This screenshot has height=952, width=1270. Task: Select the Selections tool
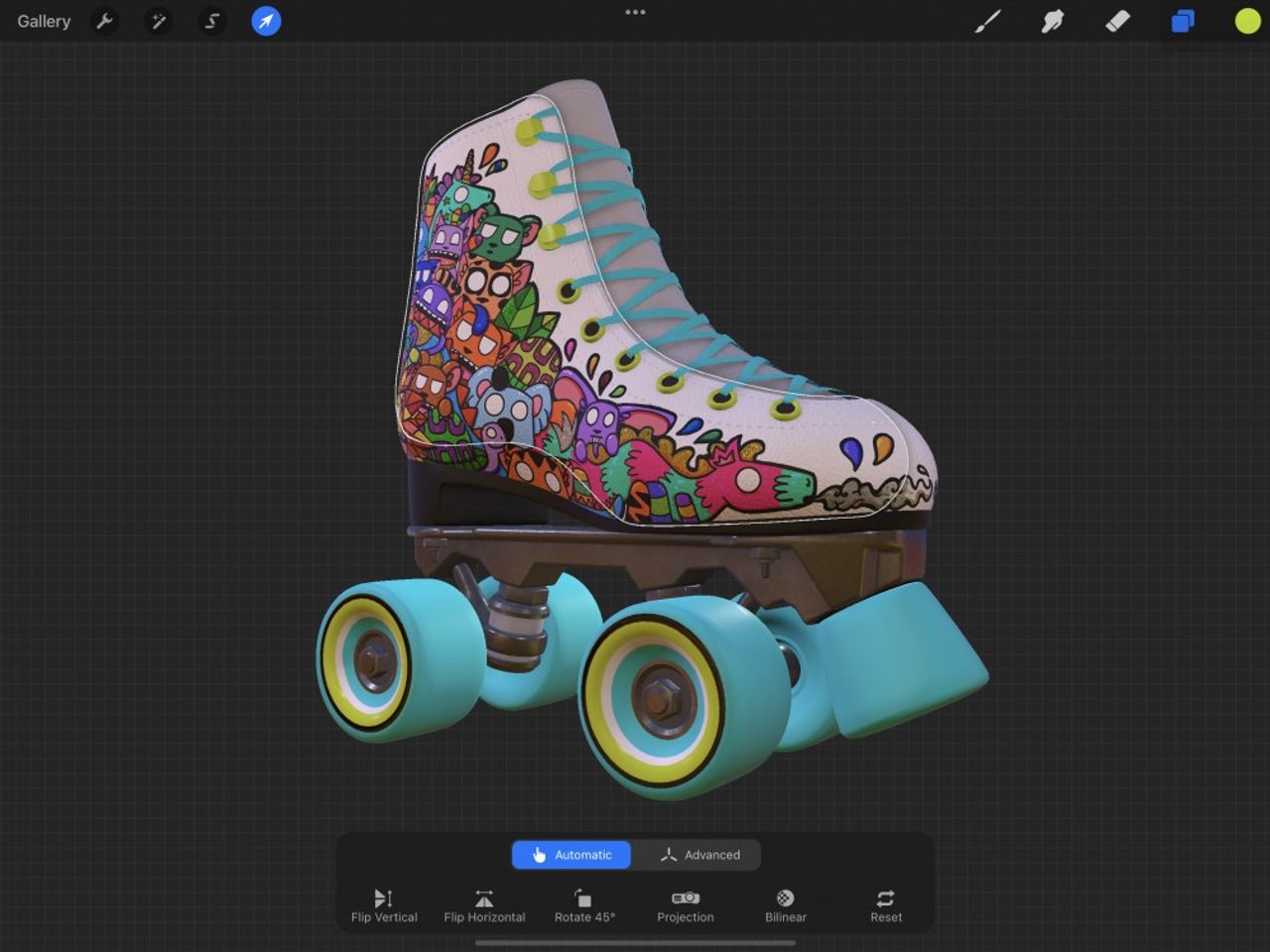[x=211, y=21]
